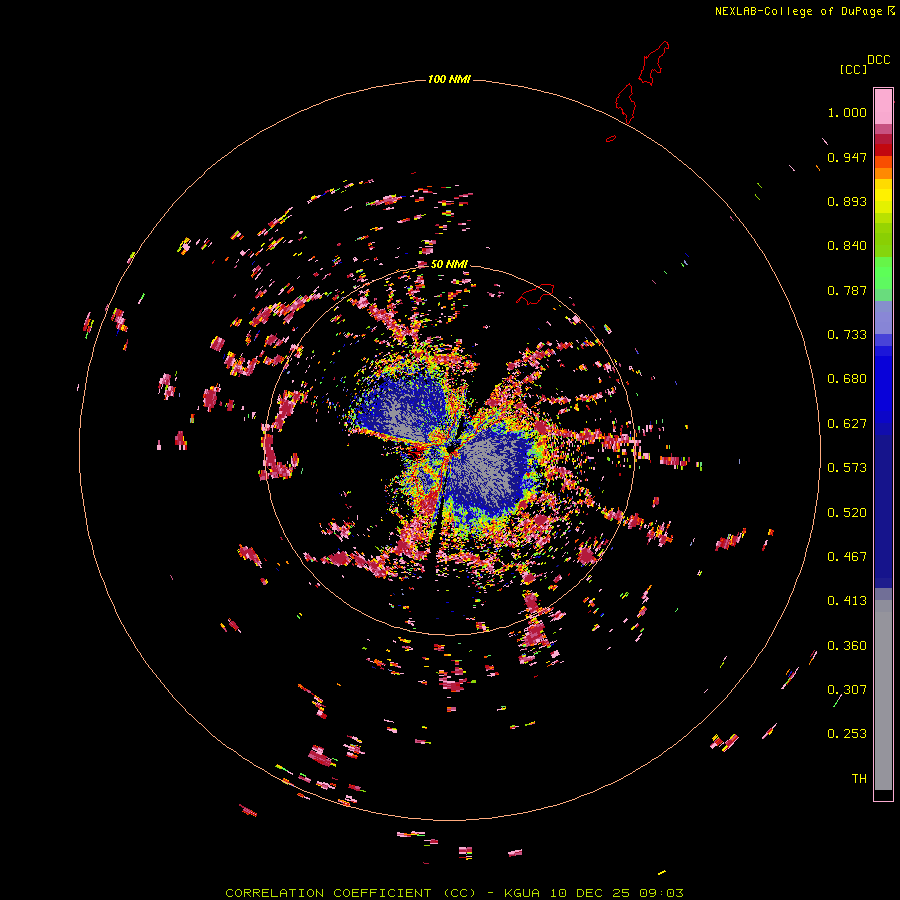Click the 0.787 scale value

click(847, 290)
